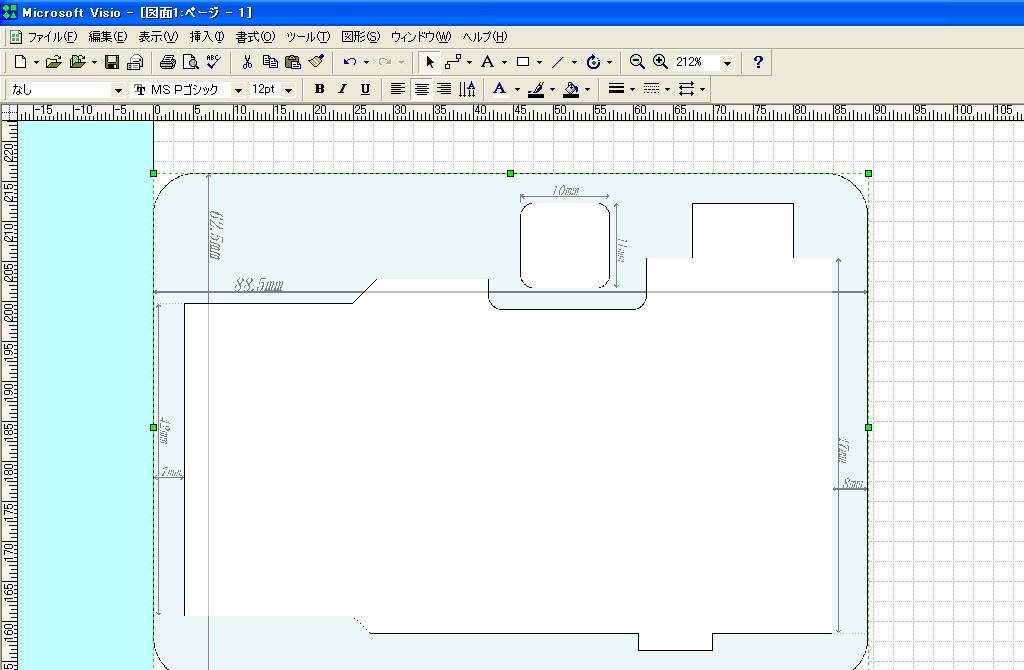
Task: Open the 挿入(I) menu
Action: pos(207,37)
